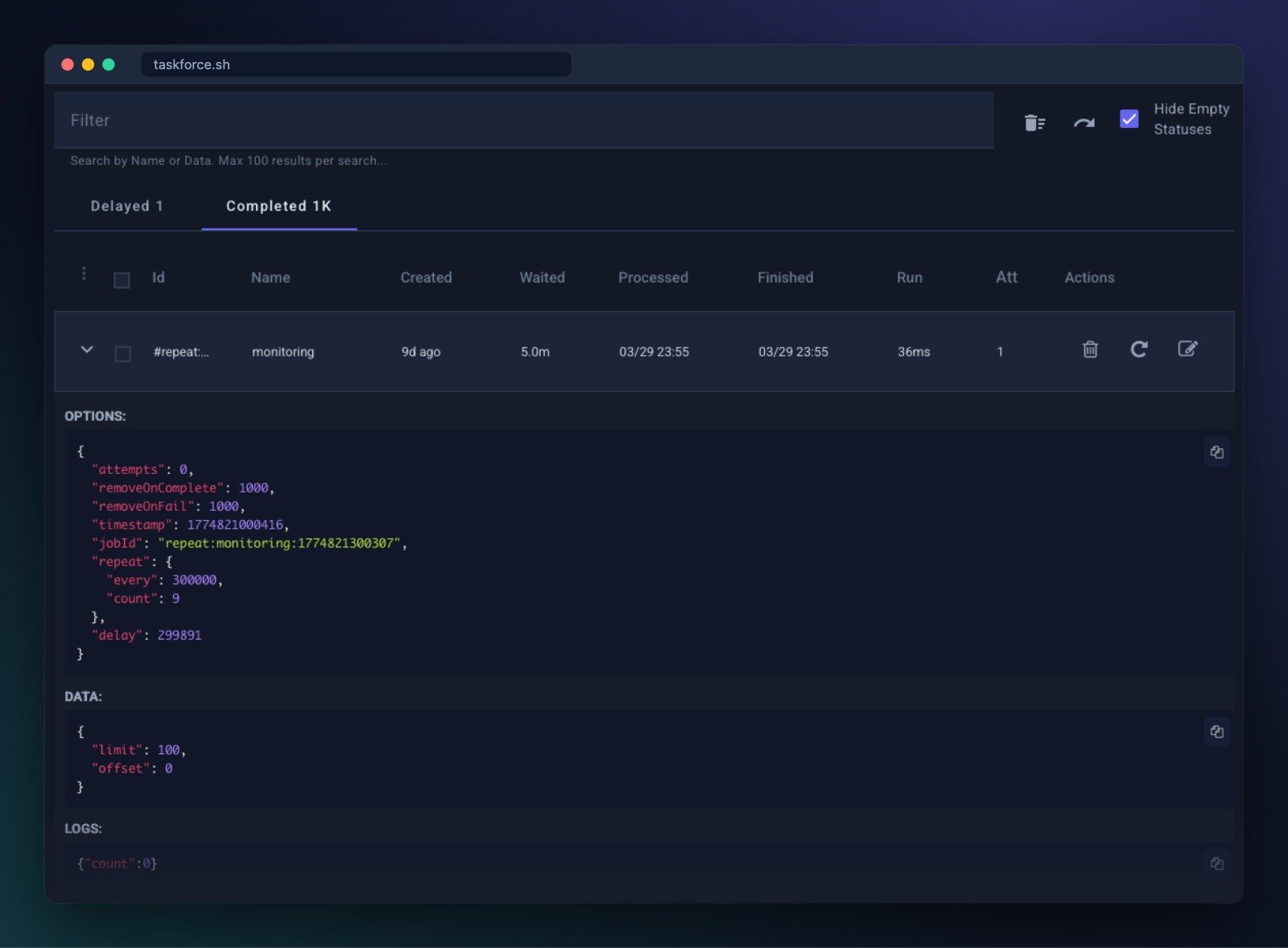Sort by the Created column header
The image size is (1288, 948).
tap(426, 278)
